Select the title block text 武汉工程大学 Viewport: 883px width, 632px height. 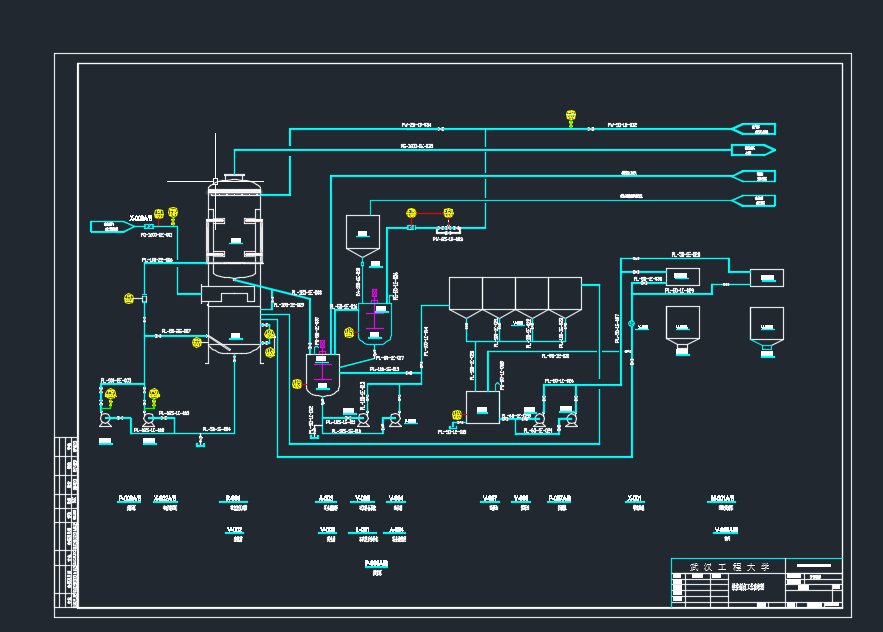(x=729, y=567)
